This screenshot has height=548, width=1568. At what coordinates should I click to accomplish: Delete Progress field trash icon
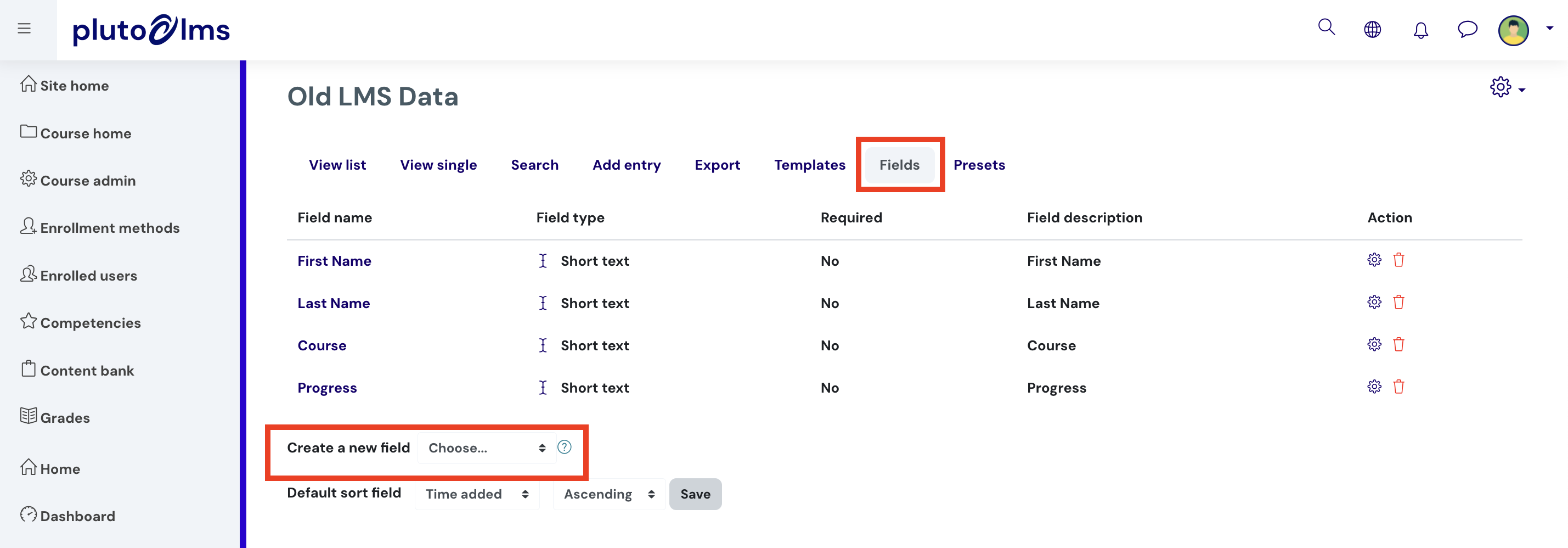(1399, 387)
